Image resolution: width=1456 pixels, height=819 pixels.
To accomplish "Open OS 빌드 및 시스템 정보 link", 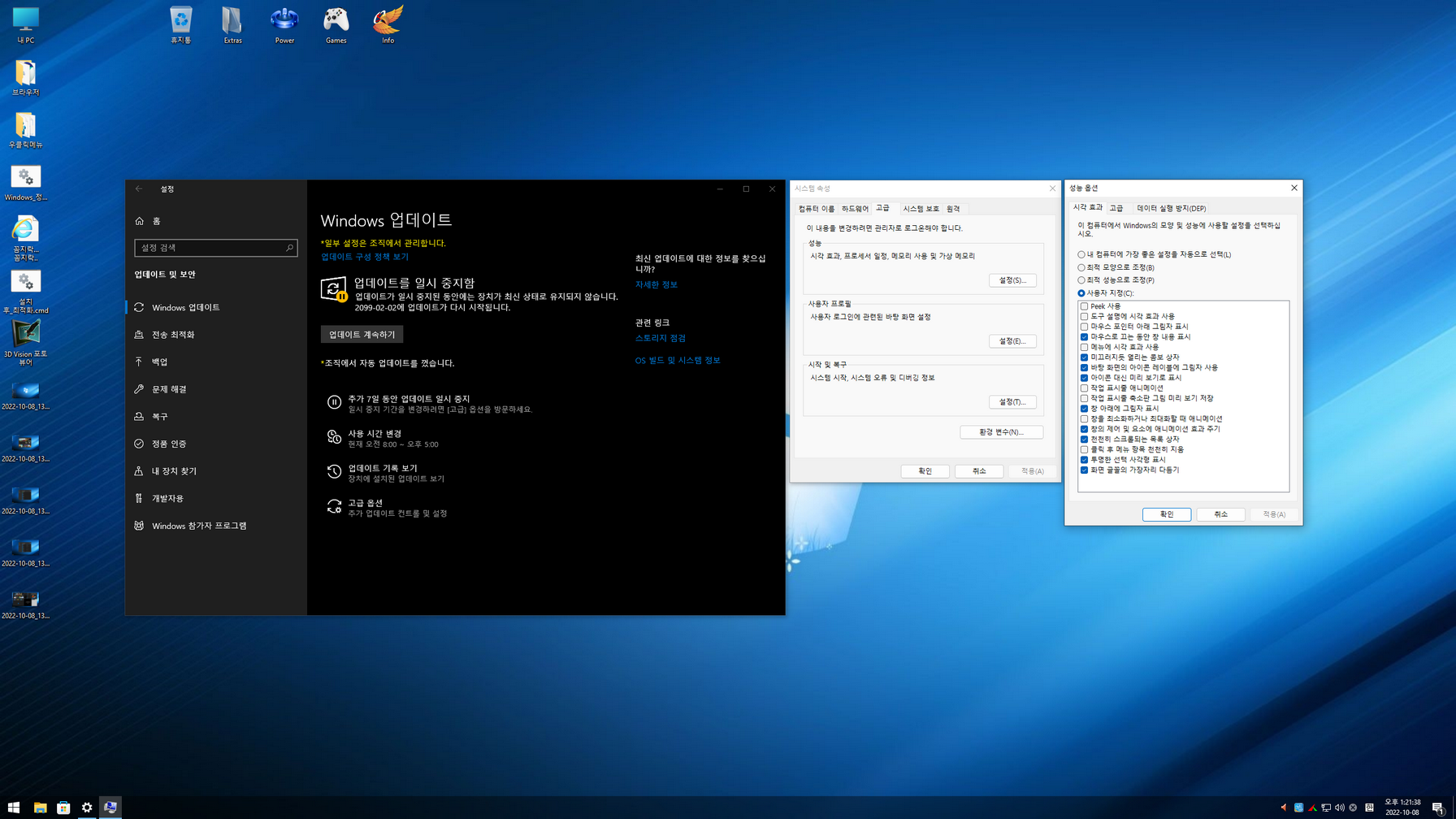I will [678, 361].
